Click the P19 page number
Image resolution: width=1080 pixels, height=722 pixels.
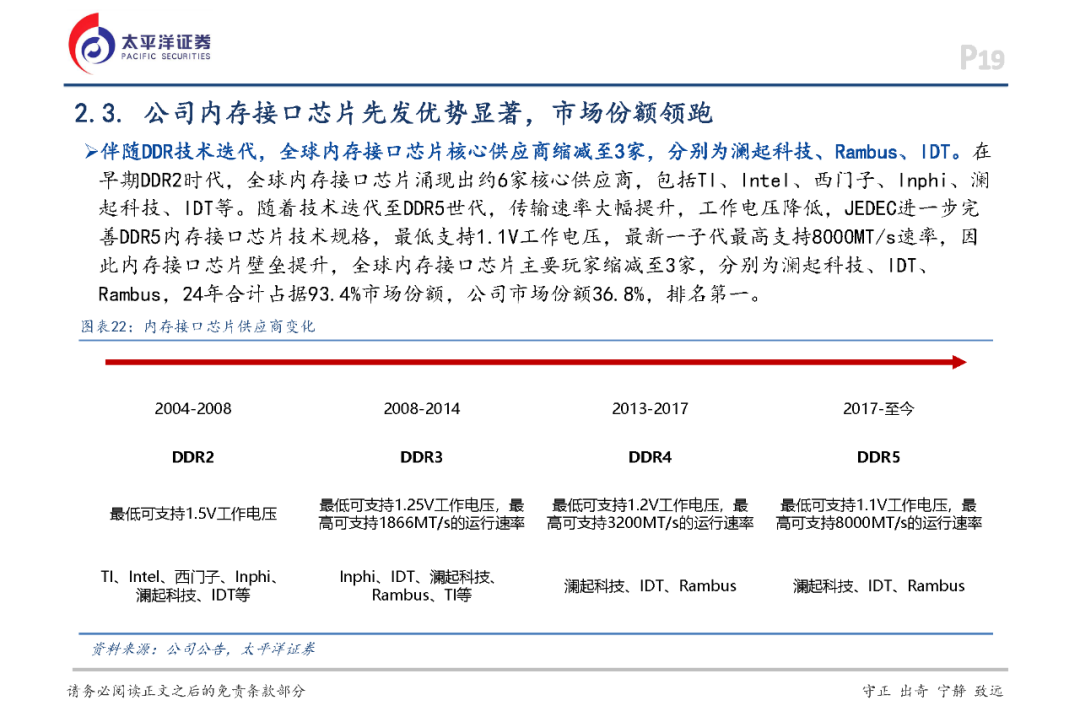click(982, 58)
